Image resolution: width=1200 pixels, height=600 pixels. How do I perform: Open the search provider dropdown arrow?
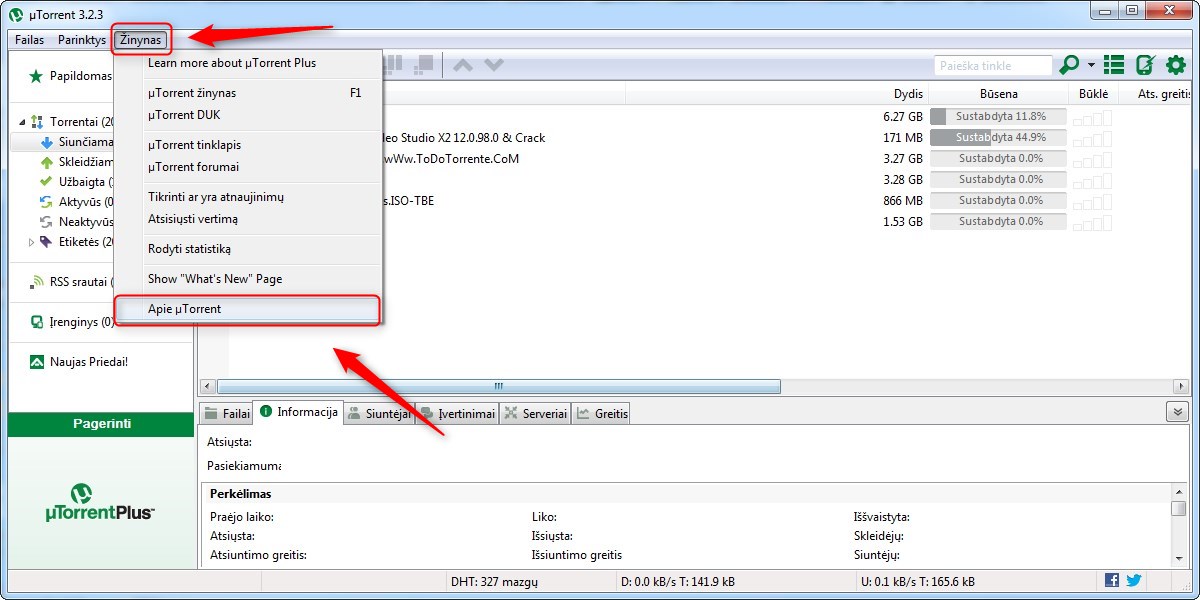1091,66
